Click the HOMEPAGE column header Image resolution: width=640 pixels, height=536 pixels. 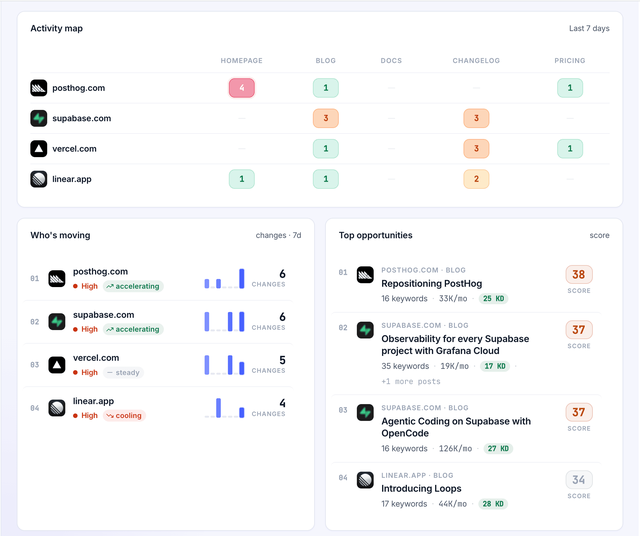(242, 60)
